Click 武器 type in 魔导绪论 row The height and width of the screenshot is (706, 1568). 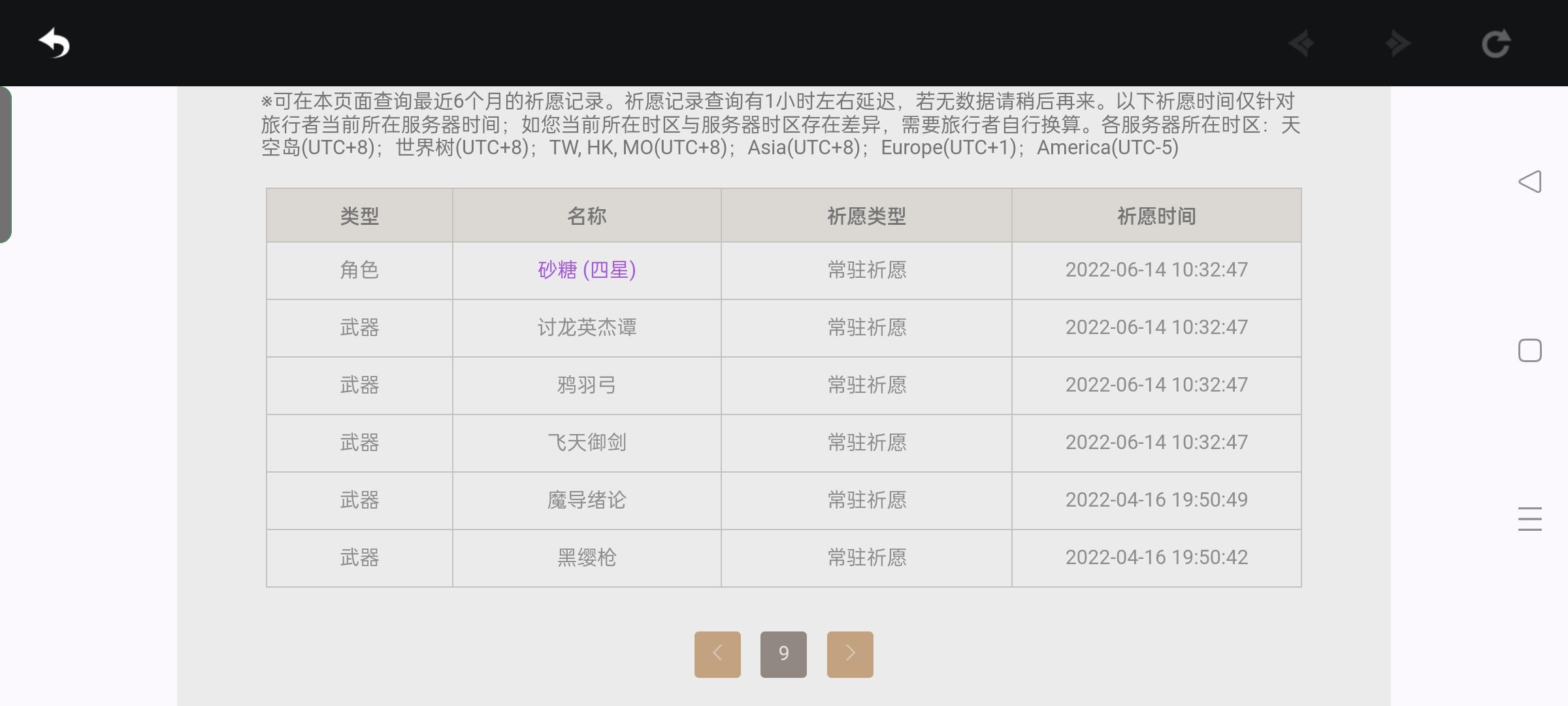[x=359, y=500]
